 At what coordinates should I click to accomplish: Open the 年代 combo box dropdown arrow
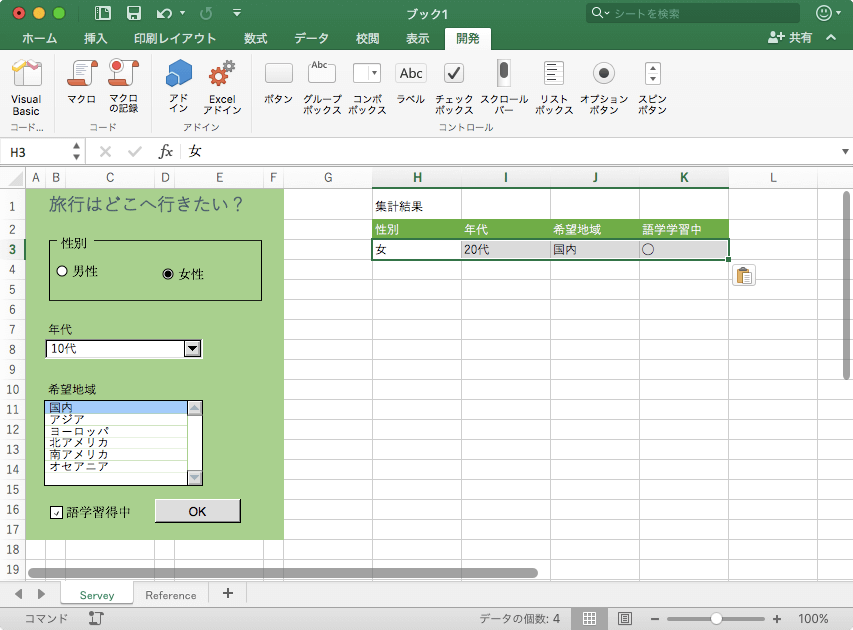193,349
